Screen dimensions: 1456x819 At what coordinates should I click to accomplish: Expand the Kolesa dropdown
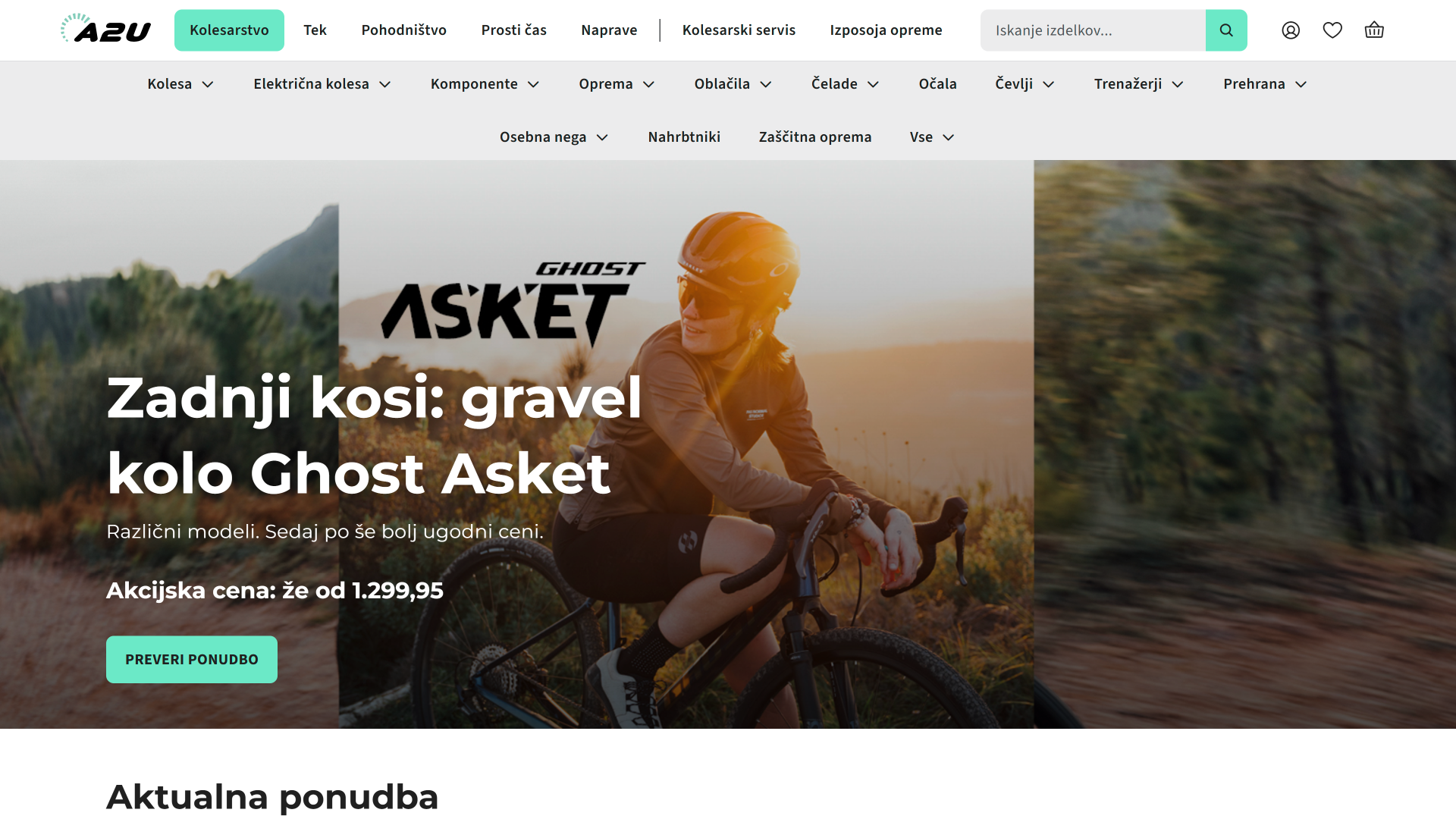point(180,84)
